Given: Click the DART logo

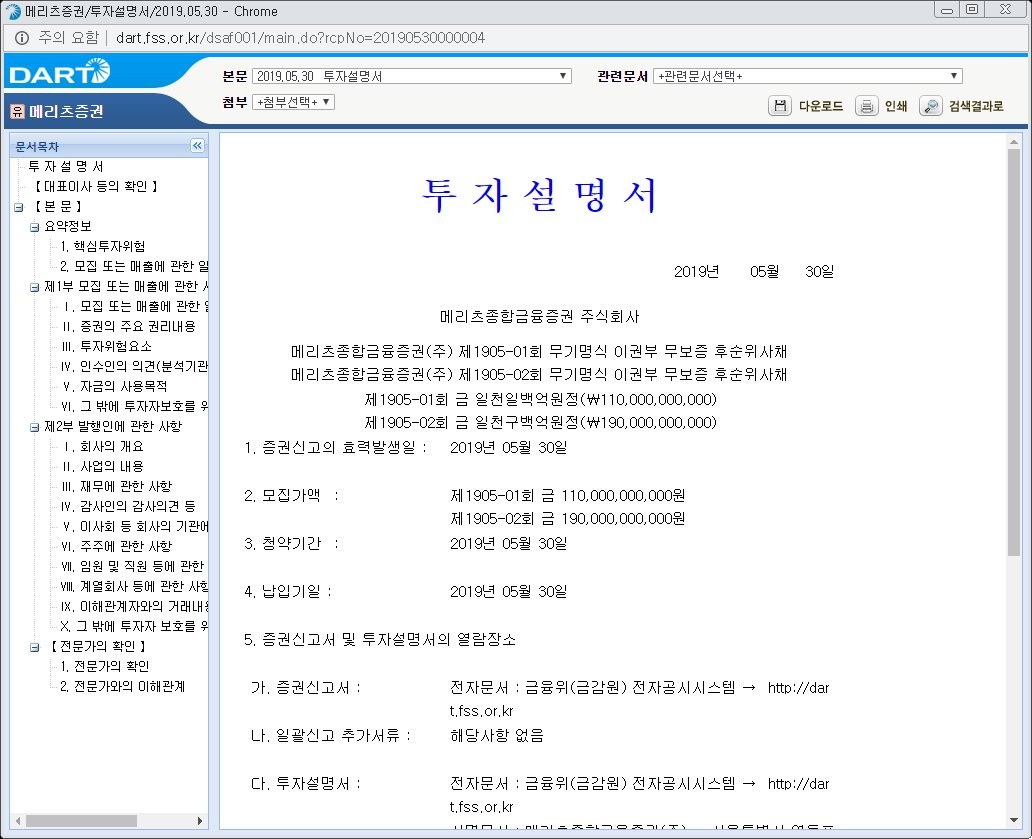Looking at the screenshot, I should coord(59,72).
